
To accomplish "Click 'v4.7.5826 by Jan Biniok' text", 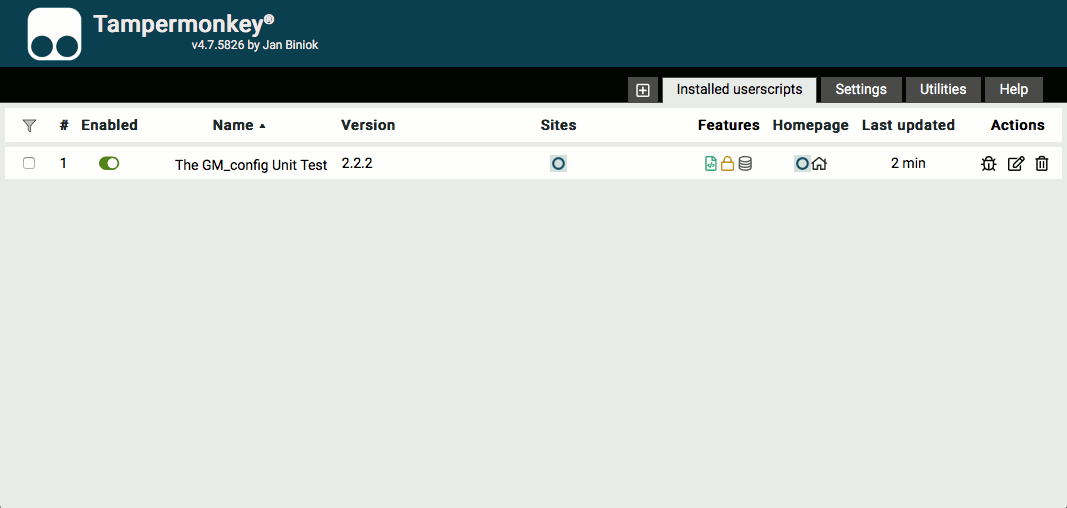I will pos(255,46).
